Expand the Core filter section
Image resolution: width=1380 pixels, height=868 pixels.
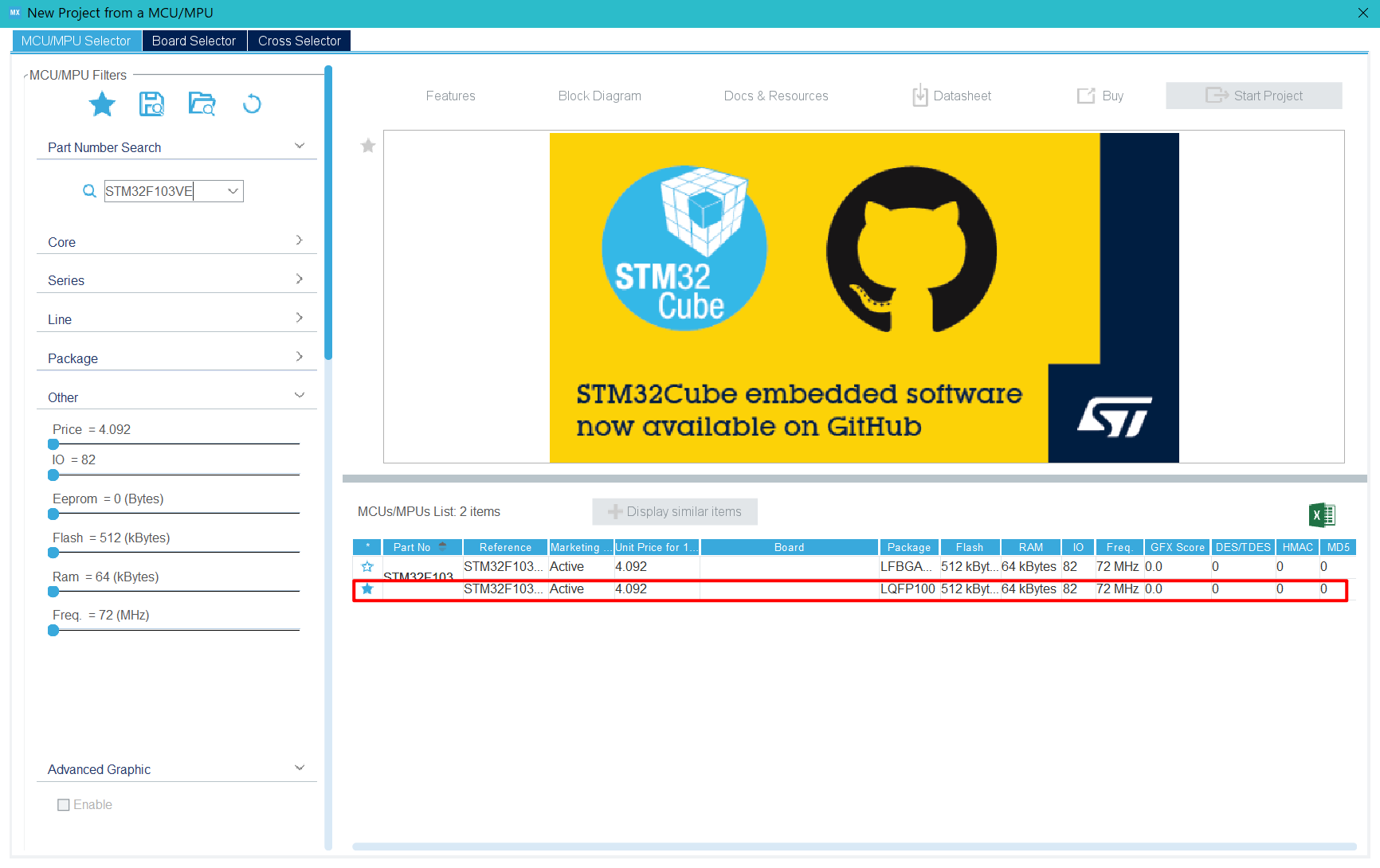(300, 240)
